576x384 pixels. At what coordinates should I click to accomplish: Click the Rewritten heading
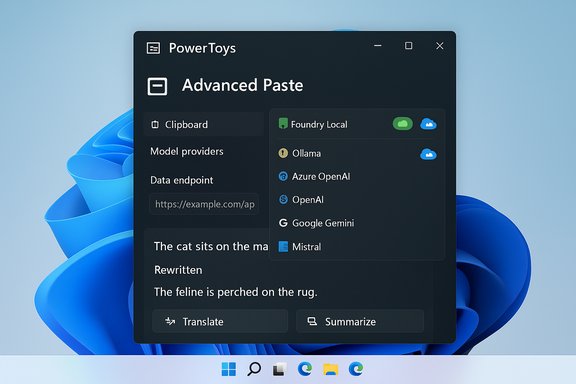(x=178, y=270)
